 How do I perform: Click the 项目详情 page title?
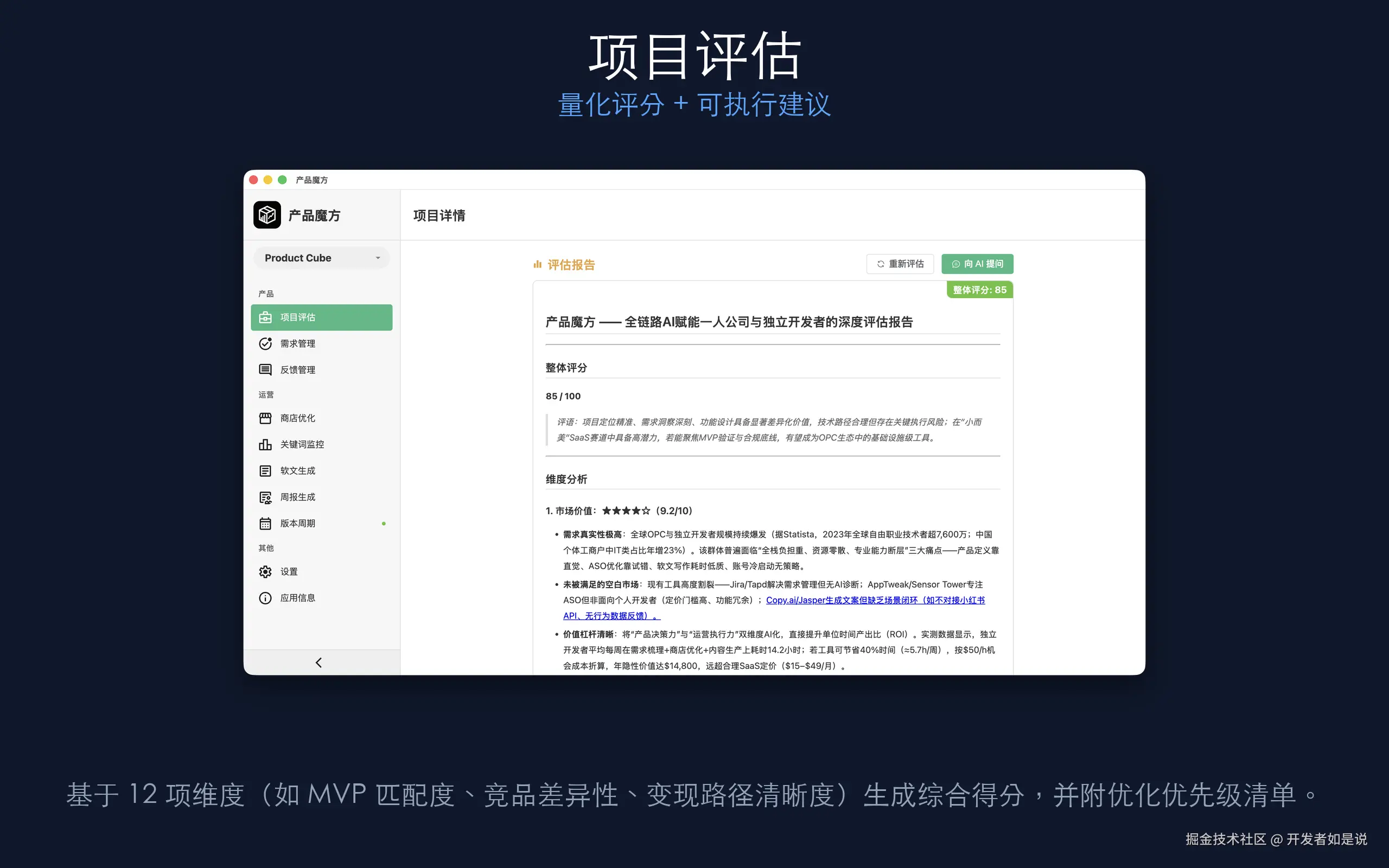(x=439, y=215)
